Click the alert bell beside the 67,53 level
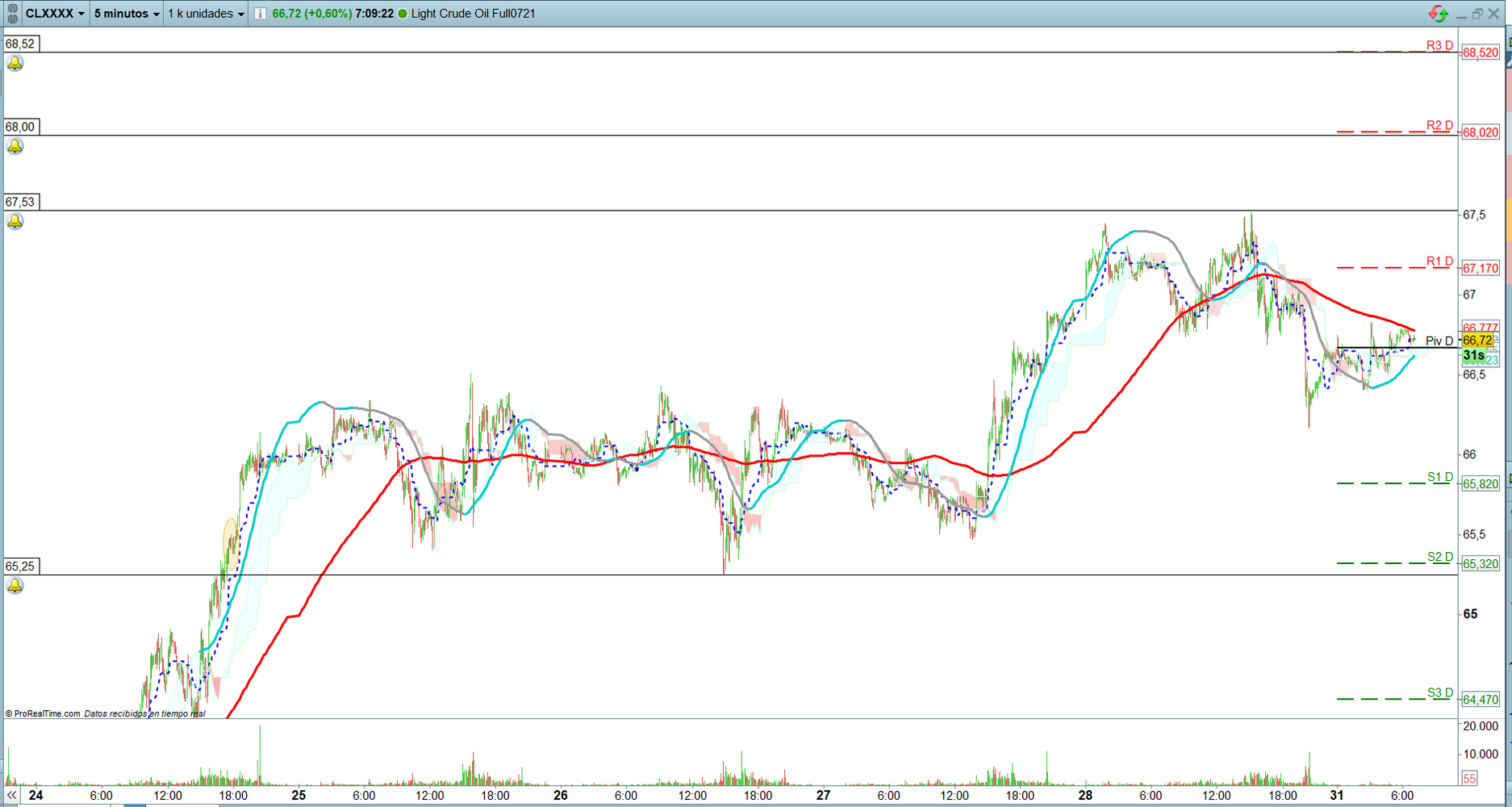 coord(15,221)
